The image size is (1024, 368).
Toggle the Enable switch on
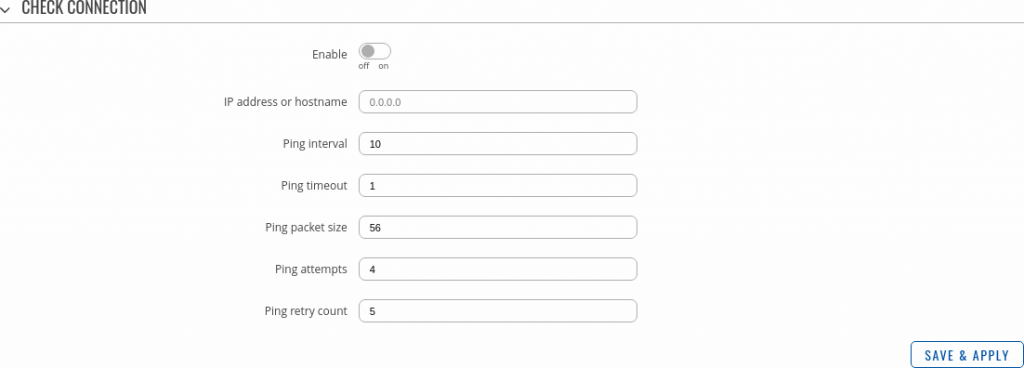point(375,51)
